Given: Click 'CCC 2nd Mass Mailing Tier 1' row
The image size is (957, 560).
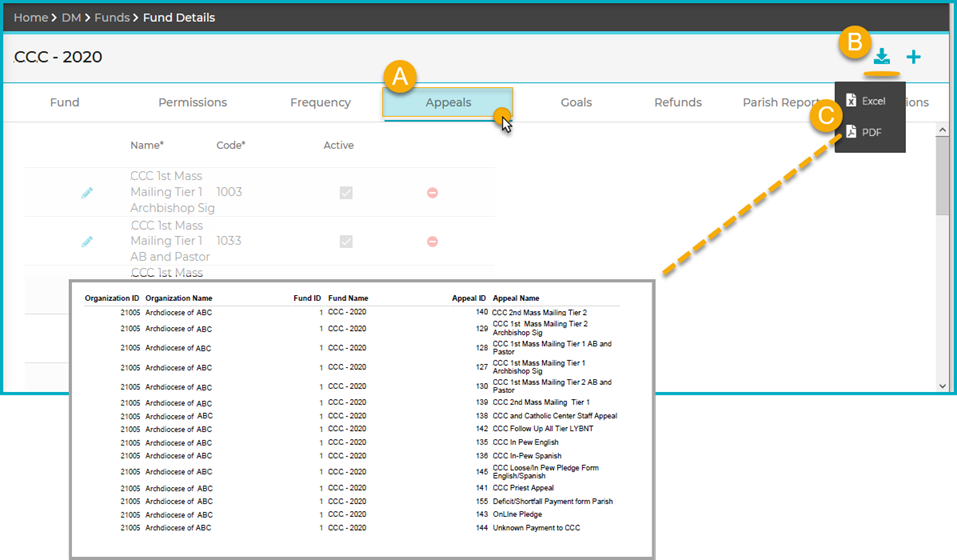Looking at the screenshot, I should click(541, 403).
